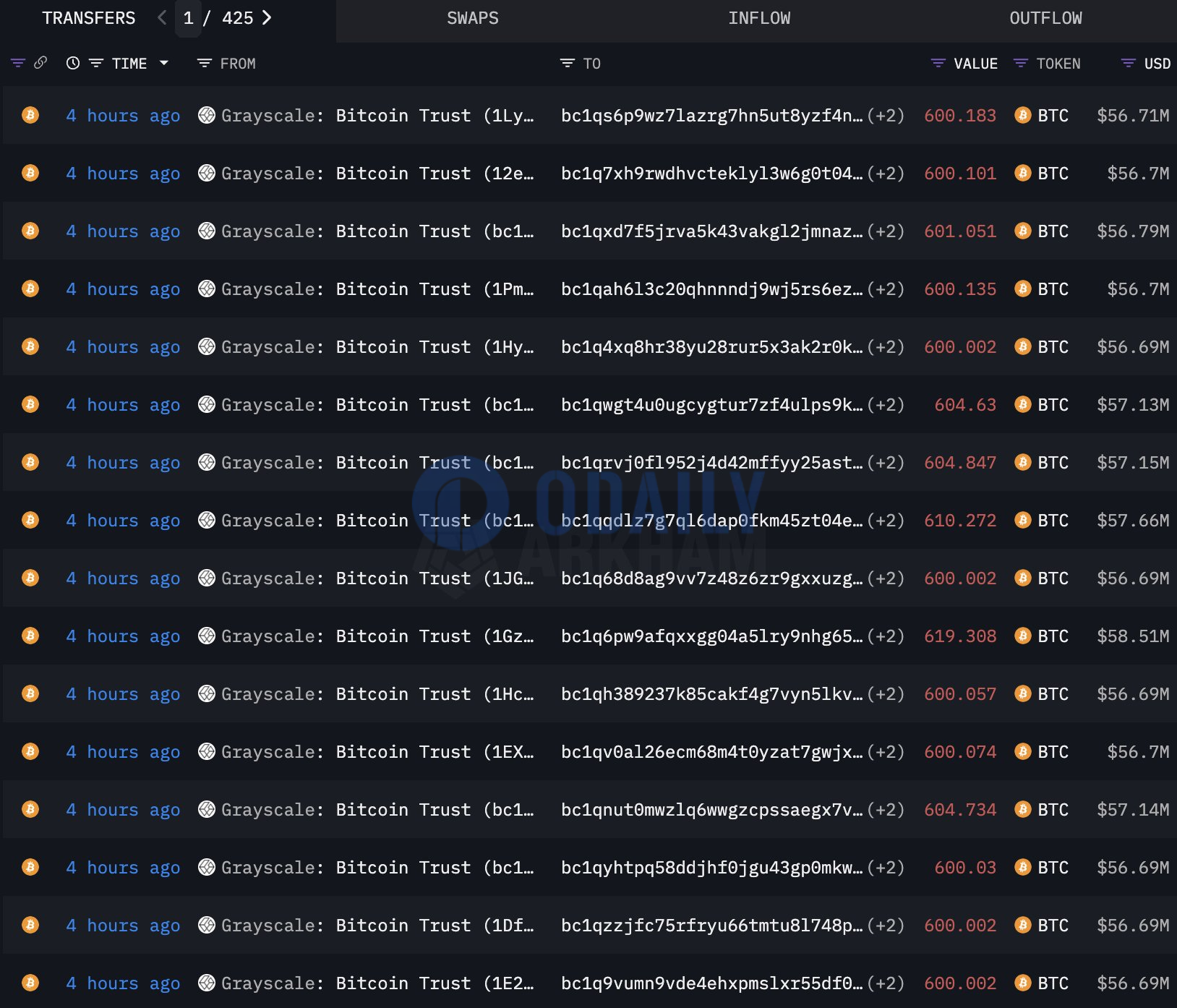Open Grayscale: Bitcoin Trust (1Df... sender
This screenshot has height=1008, width=1177.
point(377,926)
